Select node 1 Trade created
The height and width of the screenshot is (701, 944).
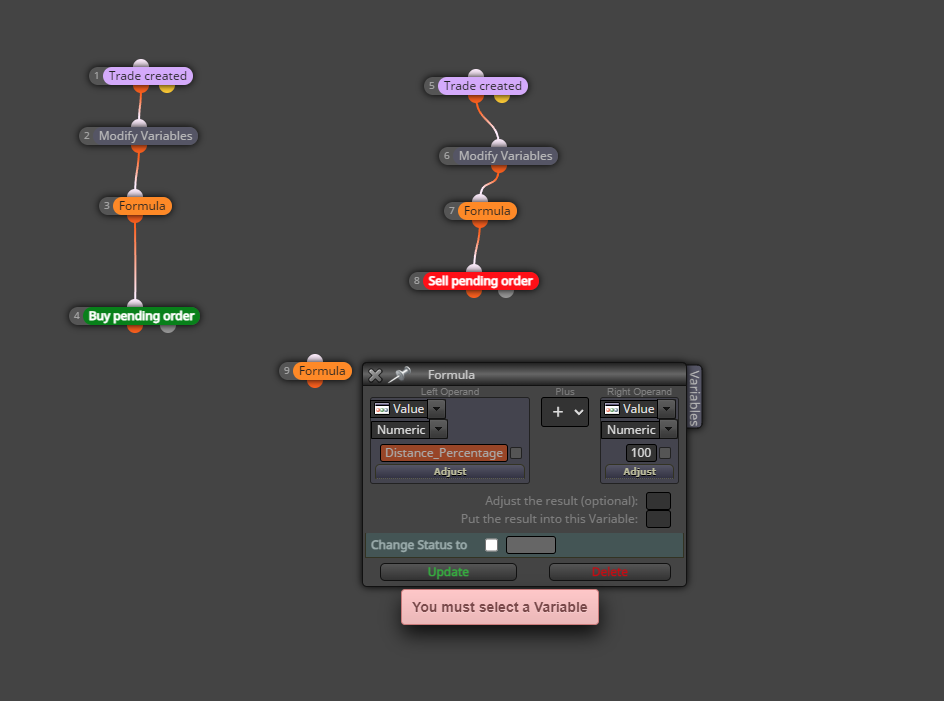[x=148, y=76]
